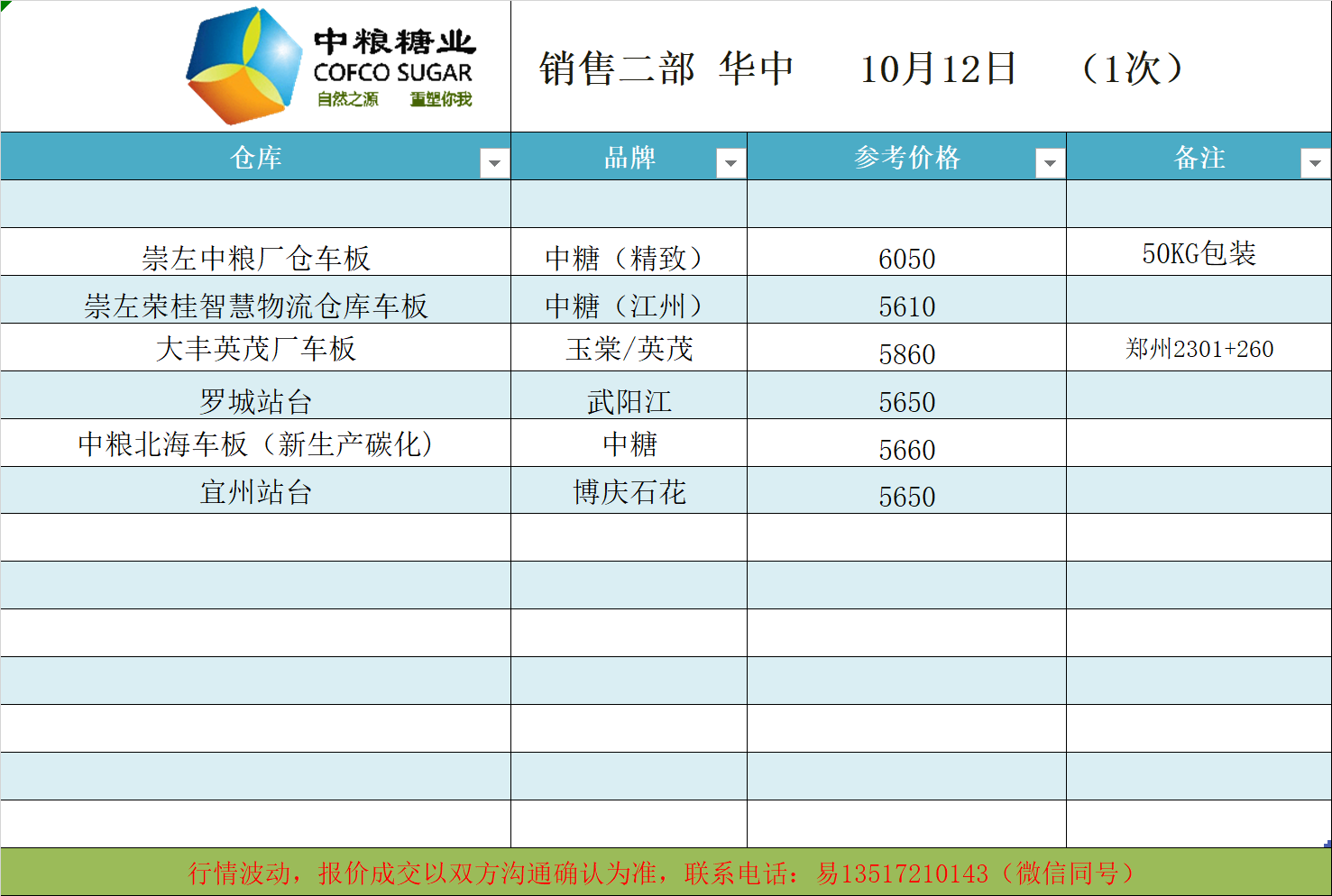Click the 郑州2301+260 remark cell
This screenshot has height=896, width=1332.
coord(1199,349)
